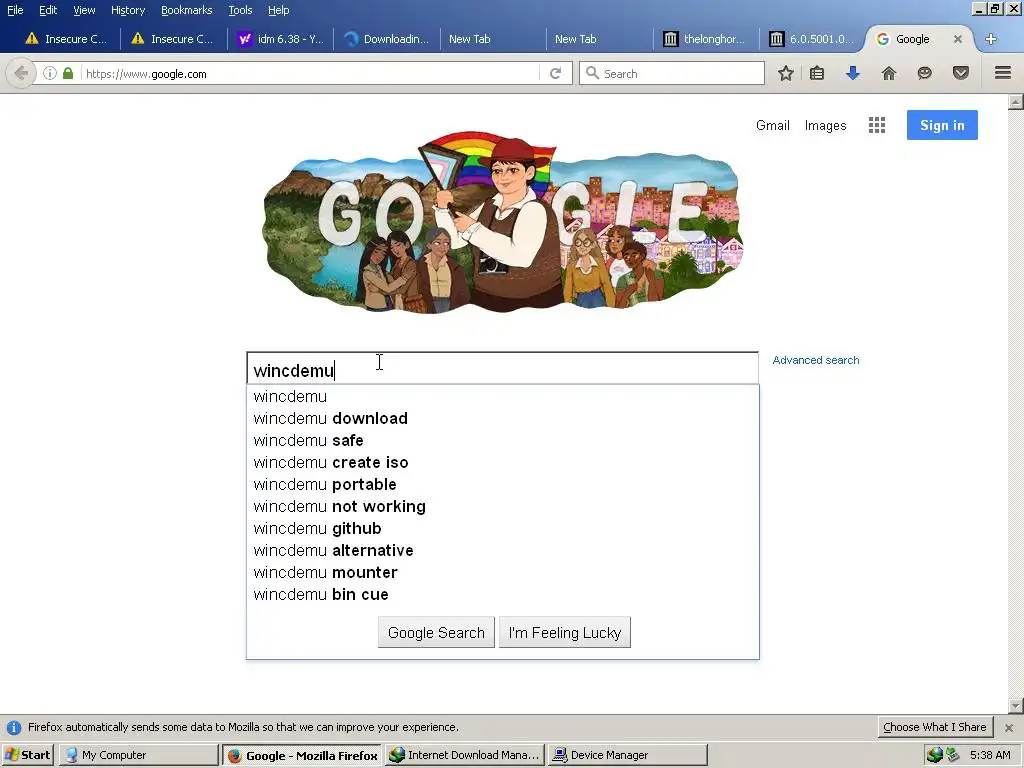Select 'wincdemu create iso' suggestion
The width and height of the screenshot is (1024, 768).
point(503,462)
